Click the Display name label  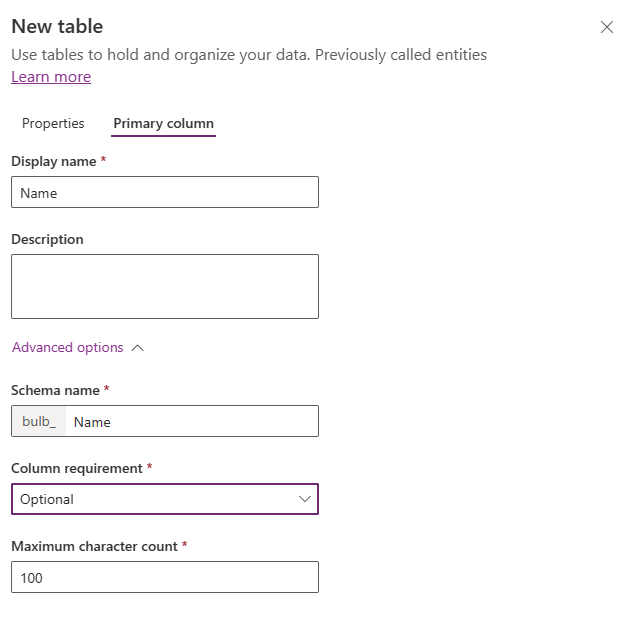click(x=54, y=161)
